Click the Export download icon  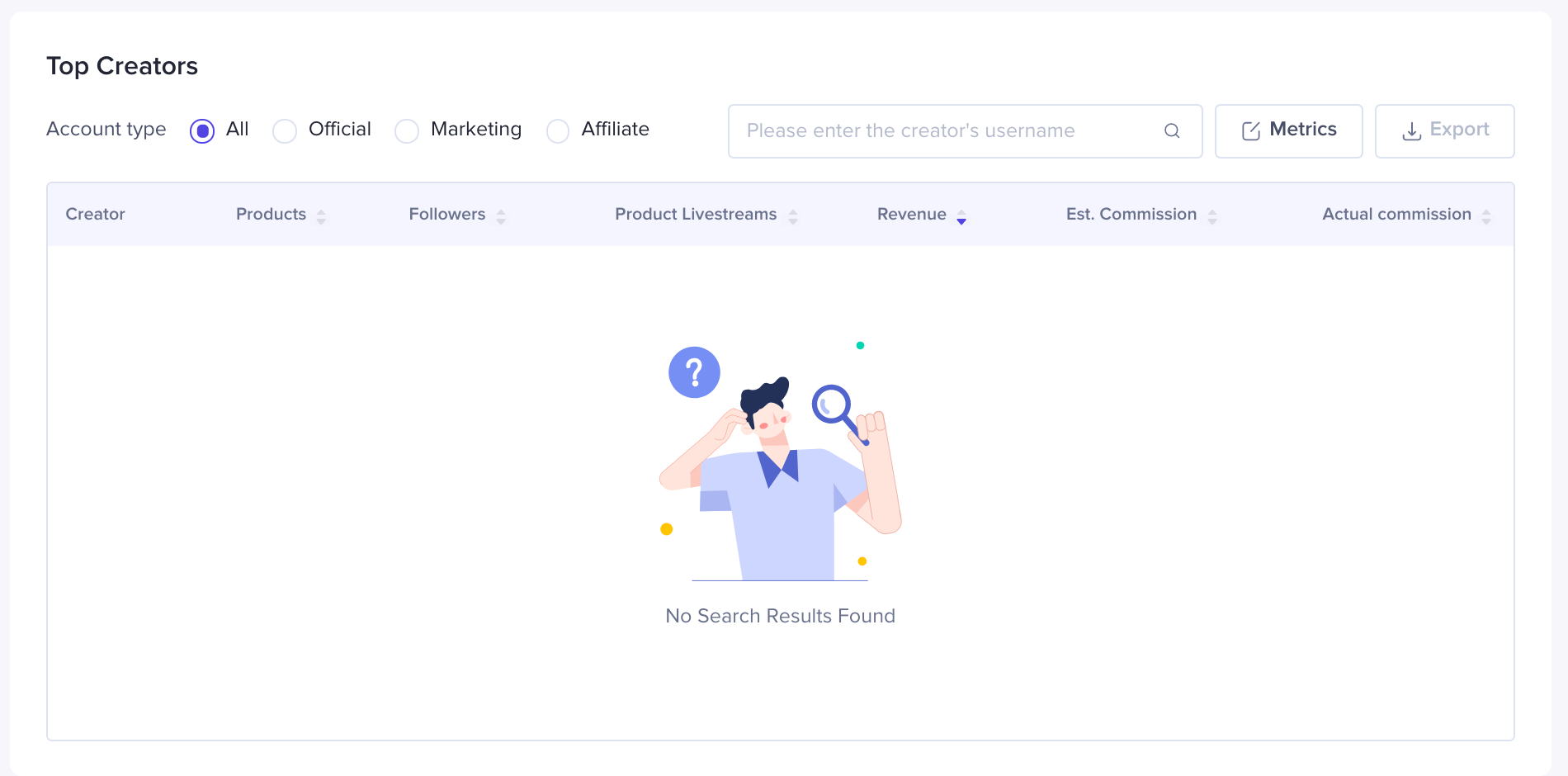tap(1412, 131)
